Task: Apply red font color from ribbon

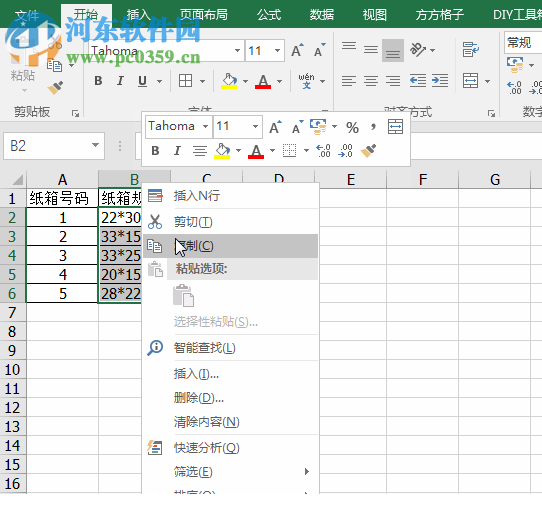Action: click(263, 82)
